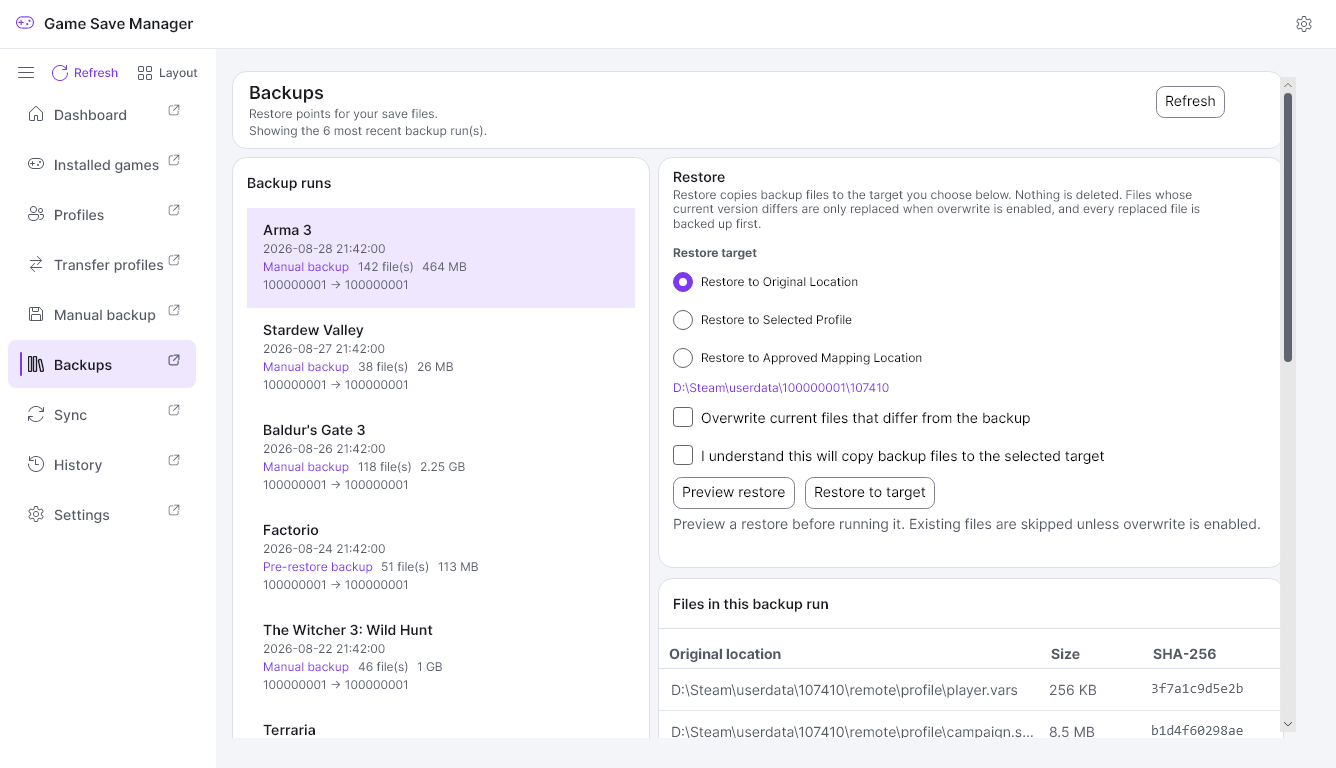
Task: Select the Terraria backup run
Action: (x=441, y=724)
